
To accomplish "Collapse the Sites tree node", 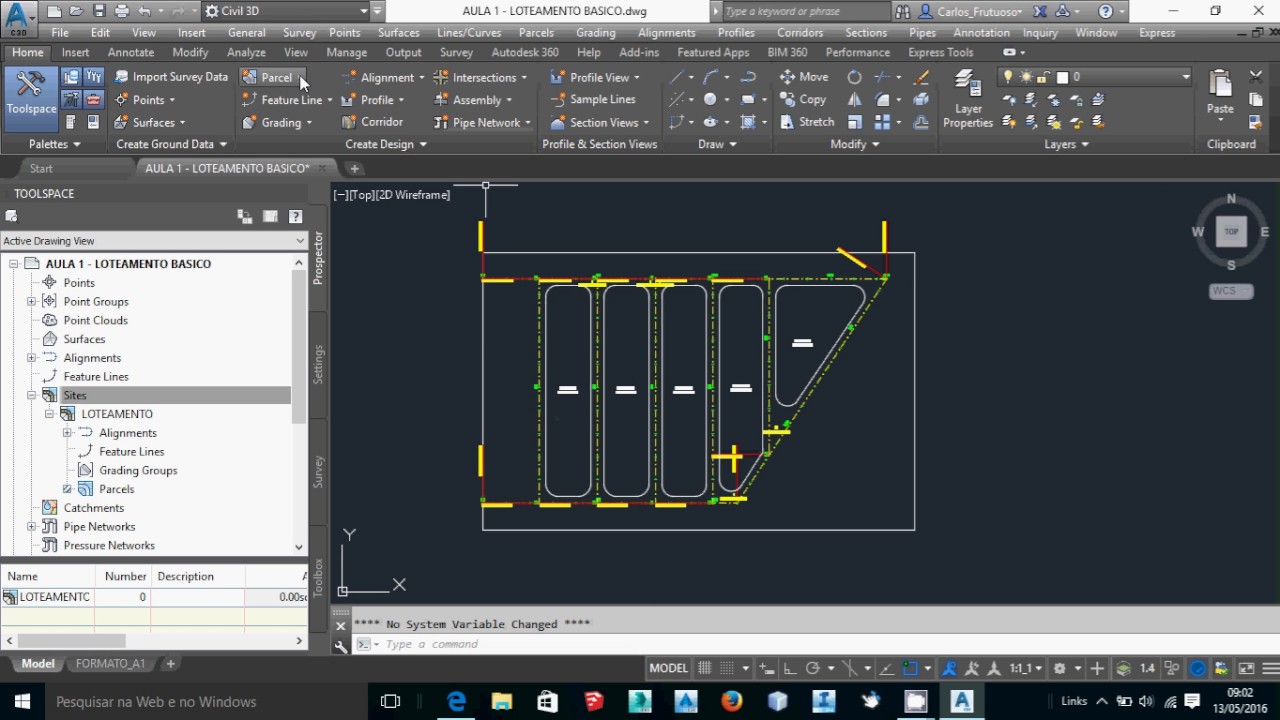I will coord(31,395).
